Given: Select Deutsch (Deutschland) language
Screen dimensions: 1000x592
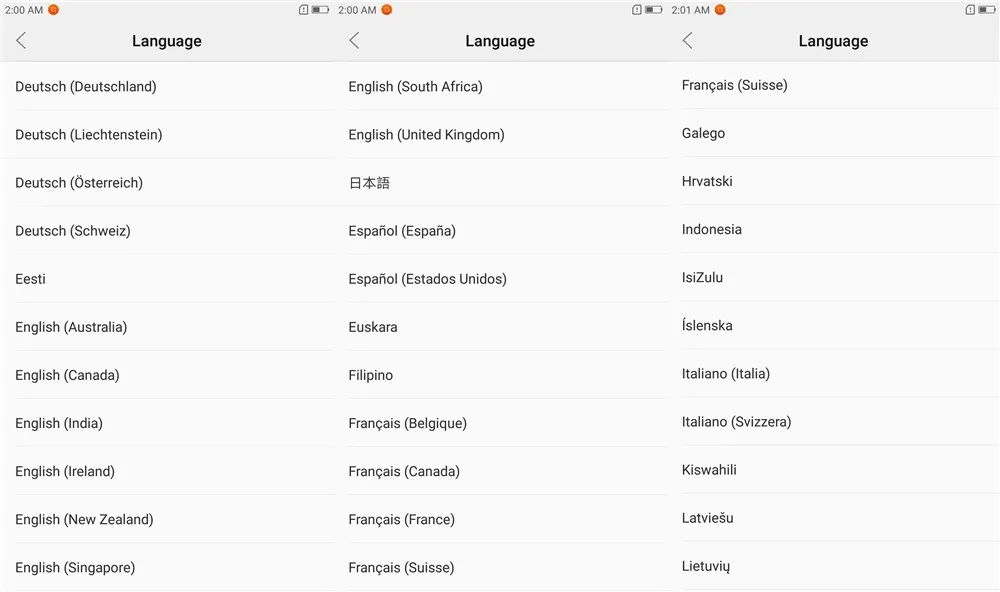Looking at the screenshot, I should tap(167, 86).
